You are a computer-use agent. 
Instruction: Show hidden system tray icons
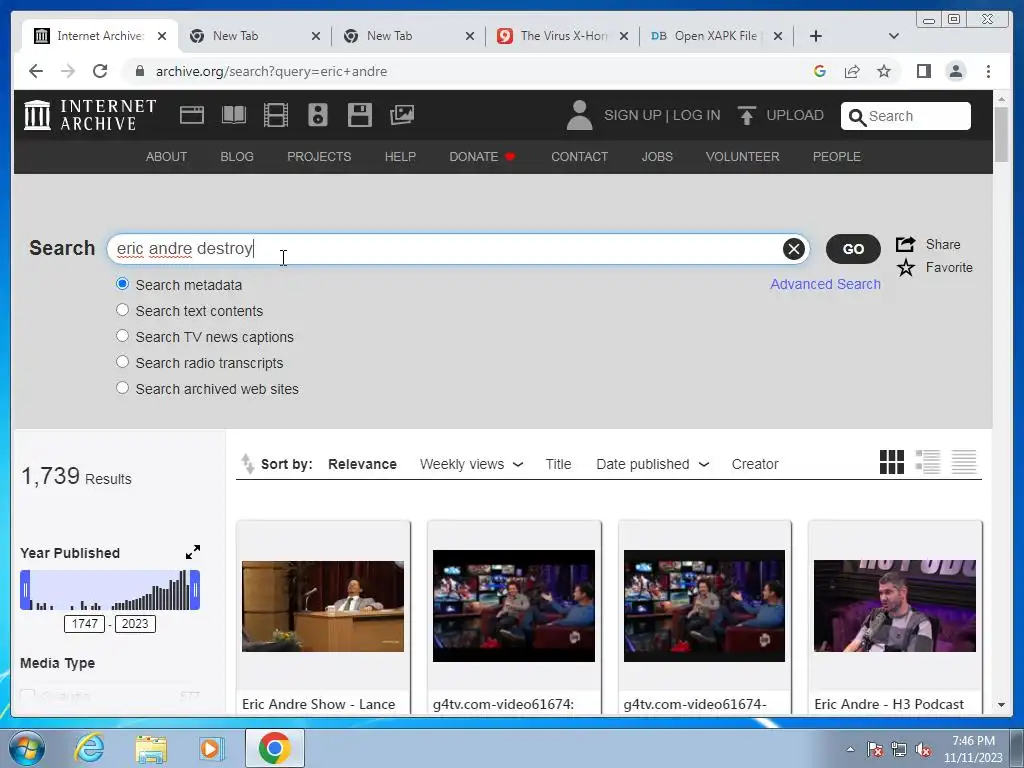click(x=850, y=749)
